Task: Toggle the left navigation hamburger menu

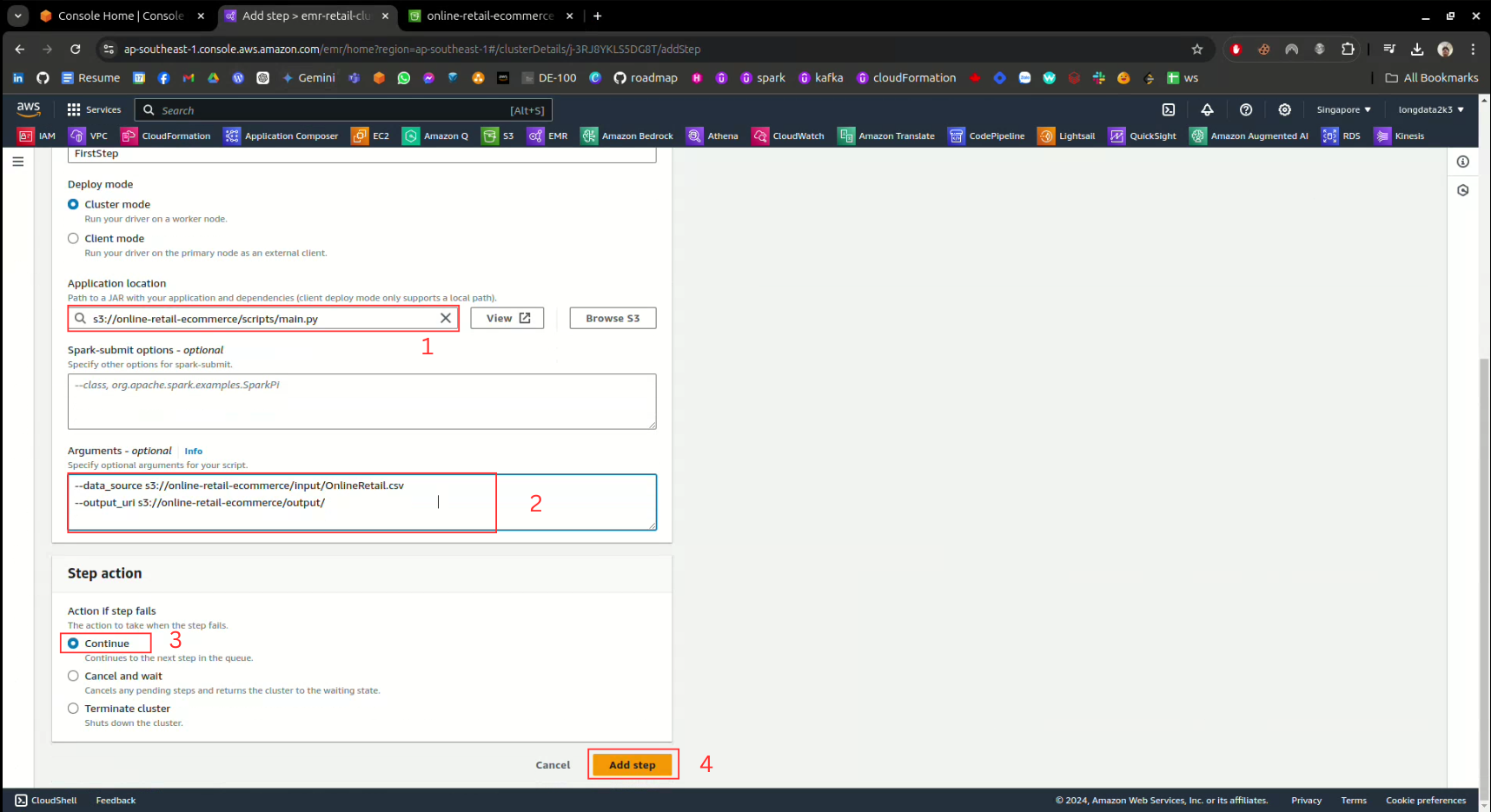Action: click(18, 162)
